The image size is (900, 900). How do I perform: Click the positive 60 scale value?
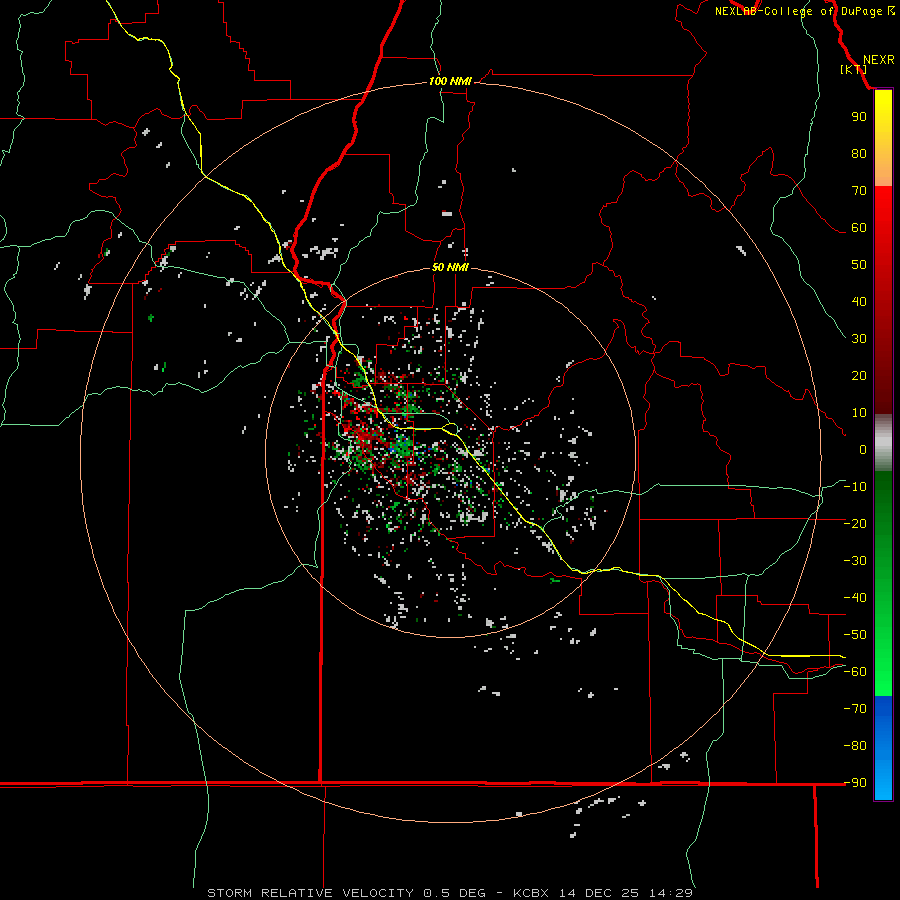pyautogui.click(x=859, y=228)
